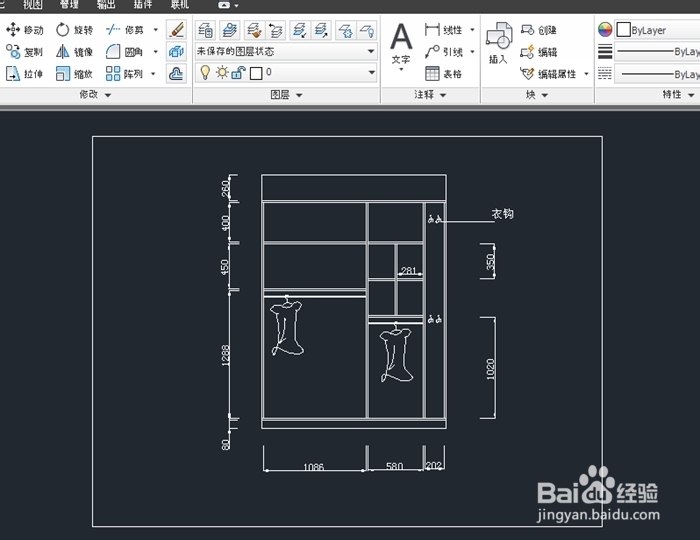The height and width of the screenshot is (540, 700).
Task: Click the 1086 dimension text
Action: pyautogui.click(x=313, y=467)
